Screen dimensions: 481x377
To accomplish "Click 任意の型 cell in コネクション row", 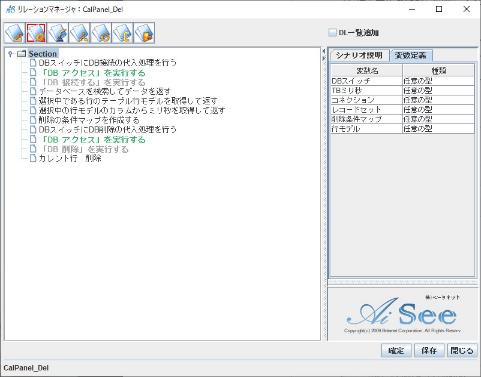I will pyautogui.click(x=439, y=100).
